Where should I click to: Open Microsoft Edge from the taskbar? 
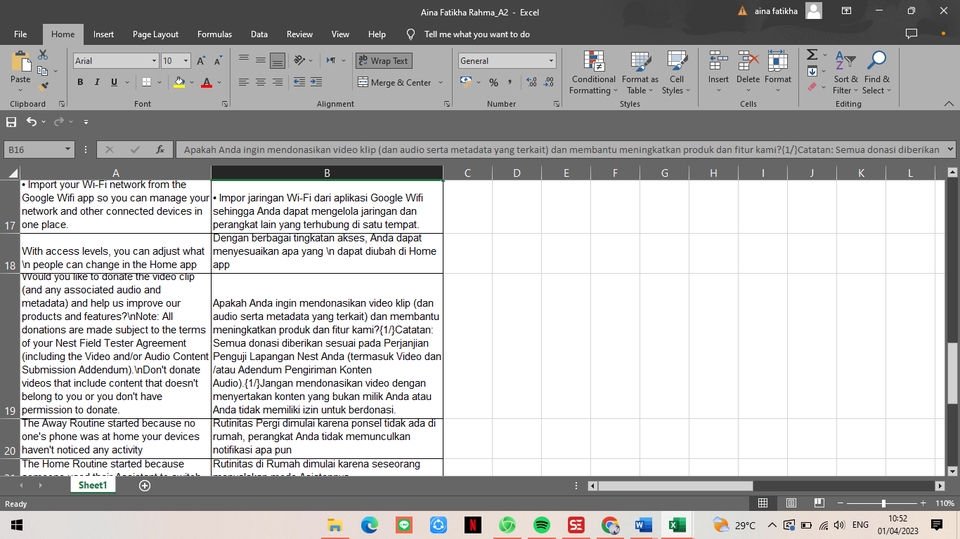pyautogui.click(x=369, y=525)
